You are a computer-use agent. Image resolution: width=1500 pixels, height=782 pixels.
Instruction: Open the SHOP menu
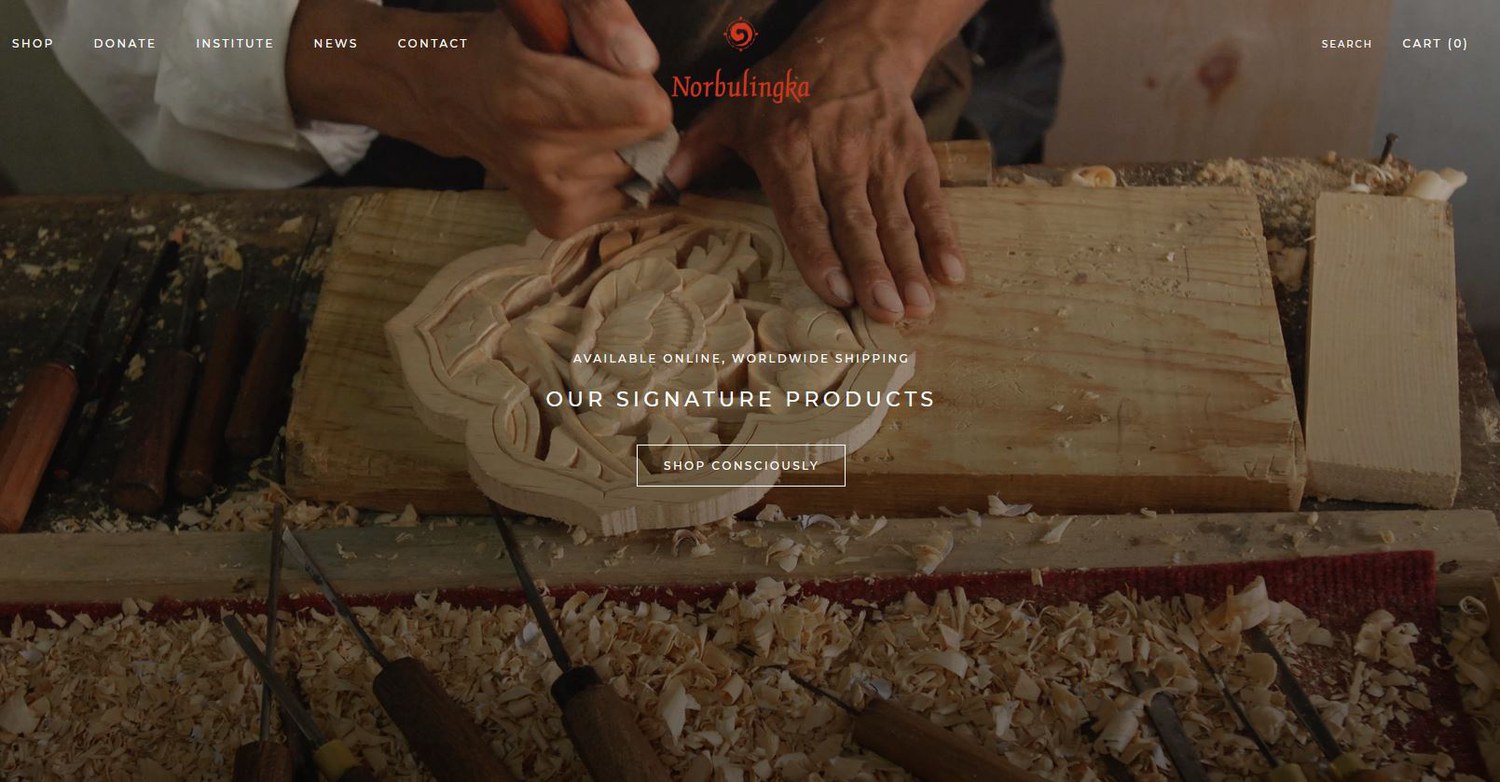[33, 44]
